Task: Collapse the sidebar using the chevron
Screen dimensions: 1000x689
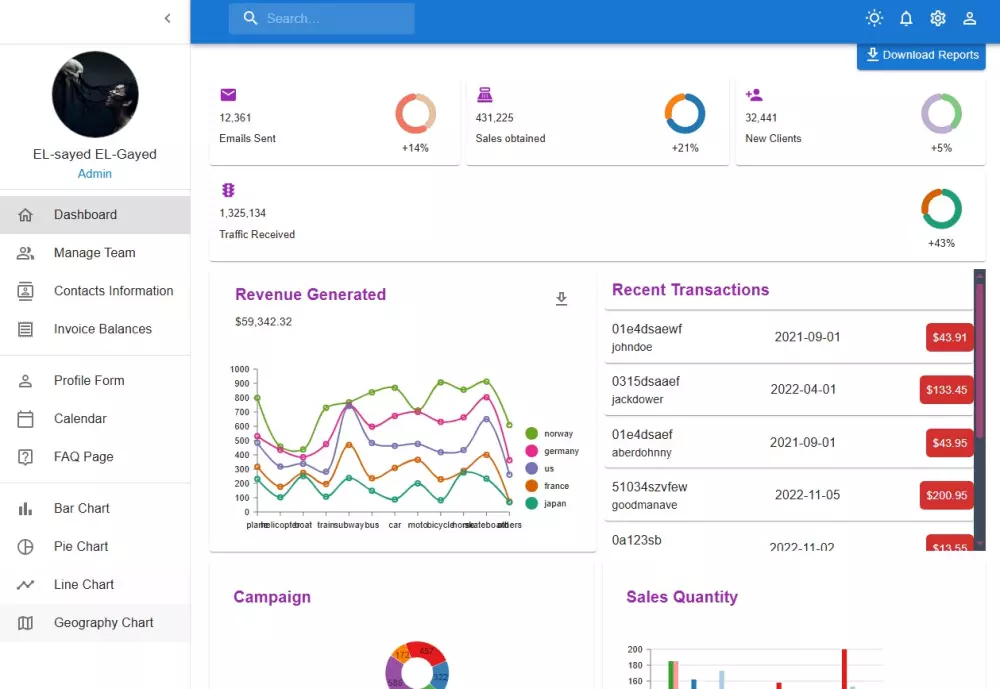Action: [x=167, y=18]
